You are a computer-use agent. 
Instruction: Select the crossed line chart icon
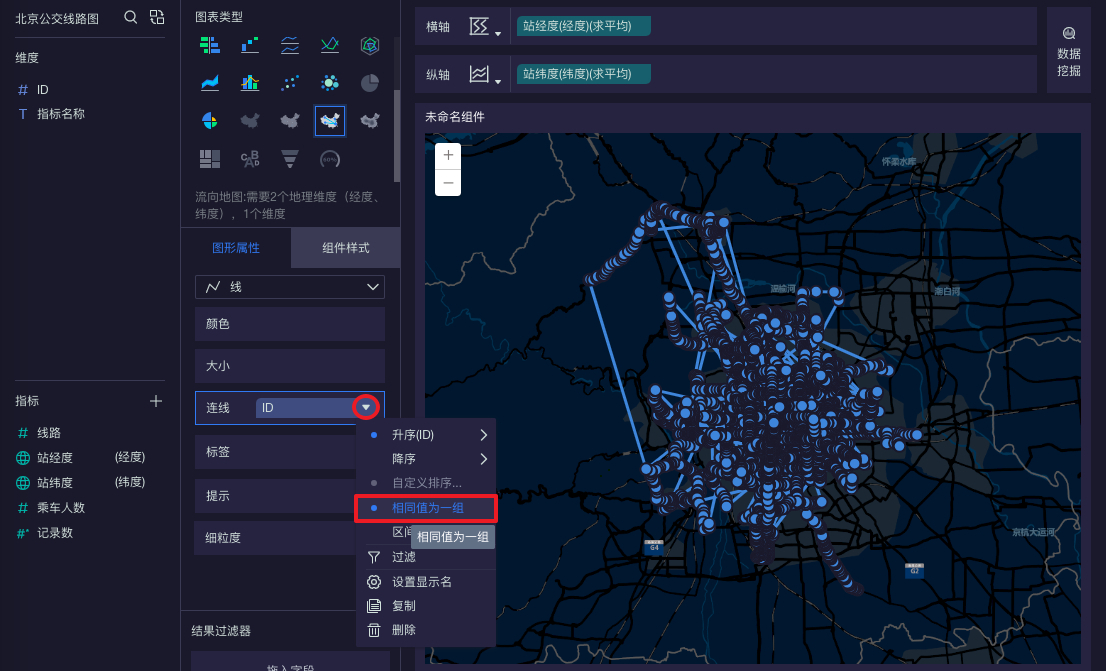329,45
